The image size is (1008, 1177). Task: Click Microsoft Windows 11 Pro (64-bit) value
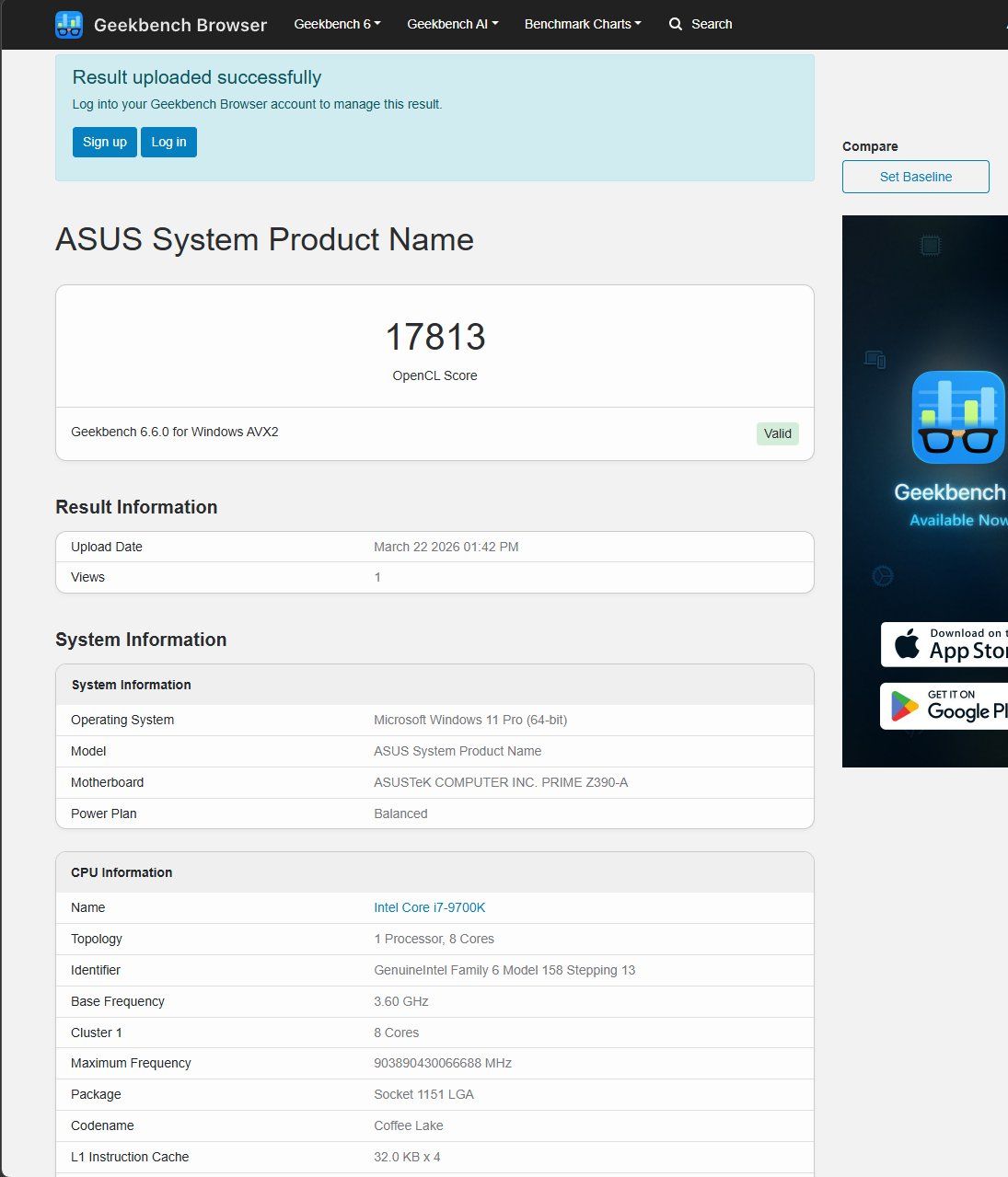tap(470, 720)
